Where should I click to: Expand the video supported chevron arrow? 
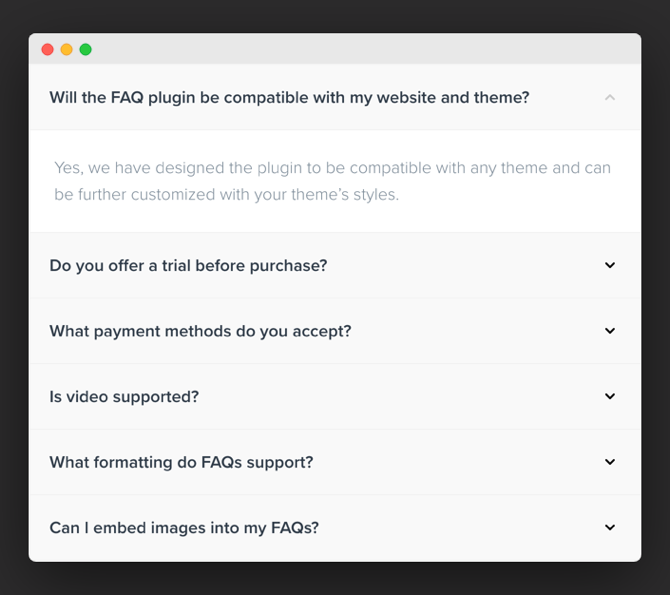point(610,396)
